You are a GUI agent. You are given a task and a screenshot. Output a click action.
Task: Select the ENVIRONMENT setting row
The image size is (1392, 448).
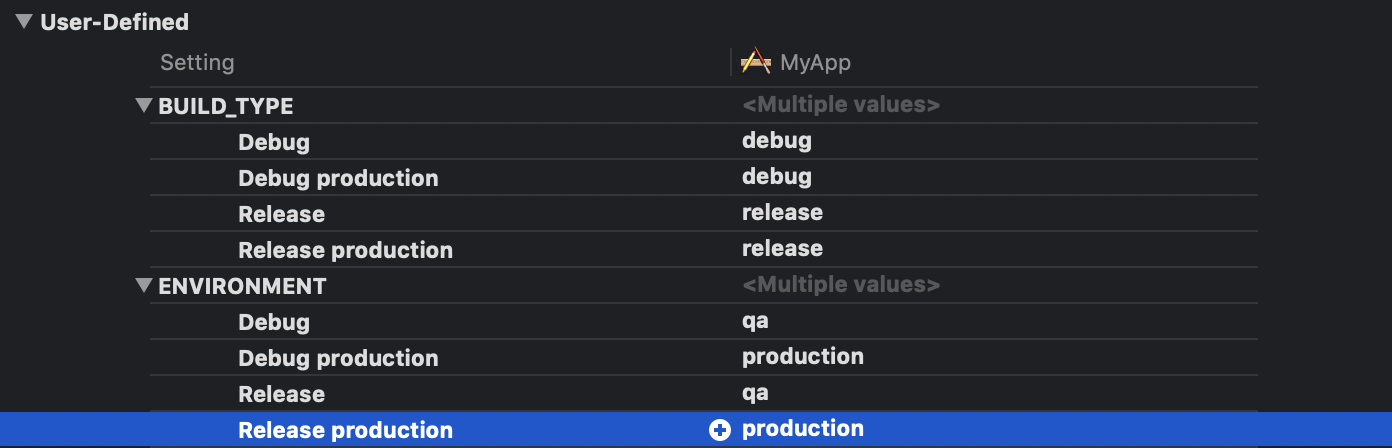[242, 286]
